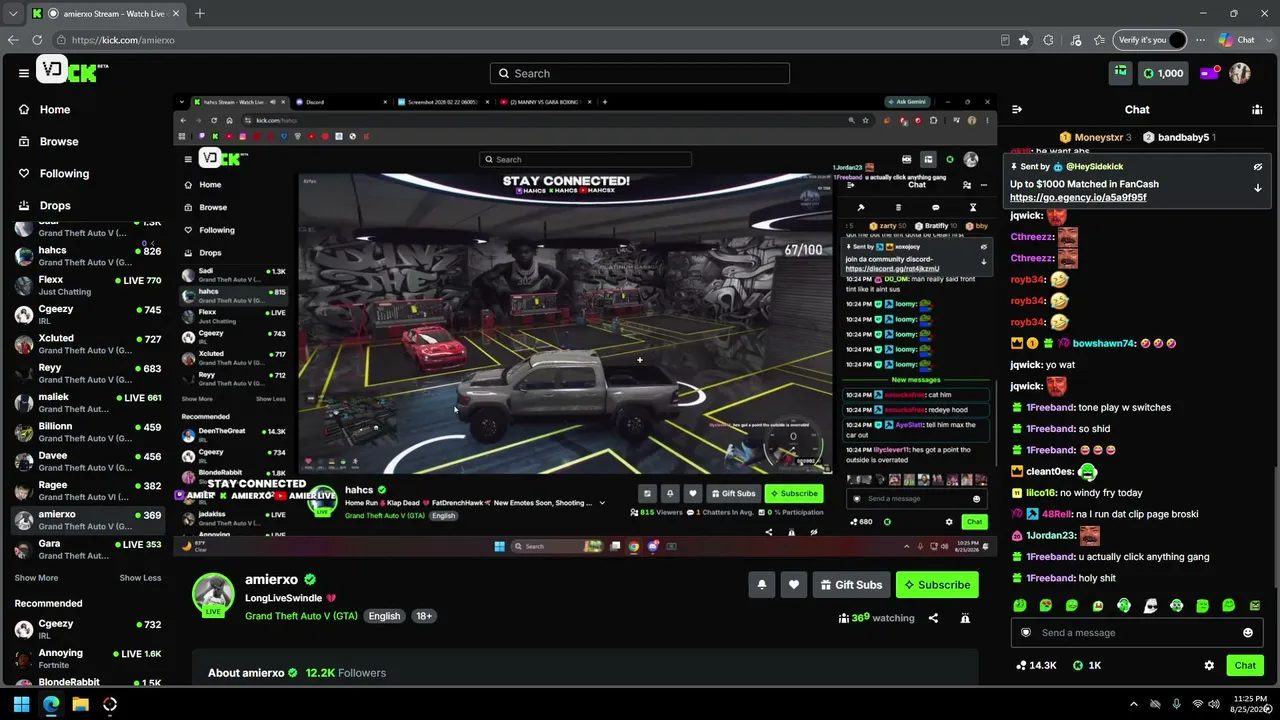Open Reyy channel with 683 viewers
The width and height of the screenshot is (1280, 720).
click(87, 374)
